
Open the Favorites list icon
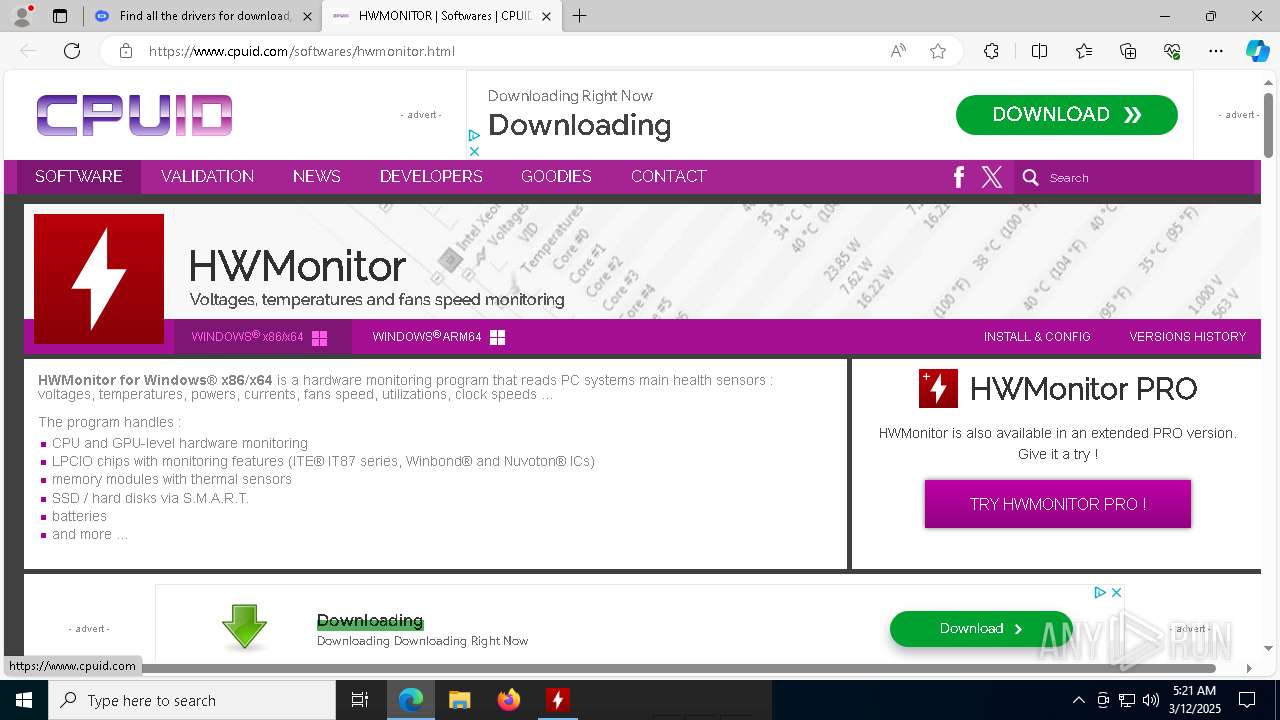[x=1084, y=51]
